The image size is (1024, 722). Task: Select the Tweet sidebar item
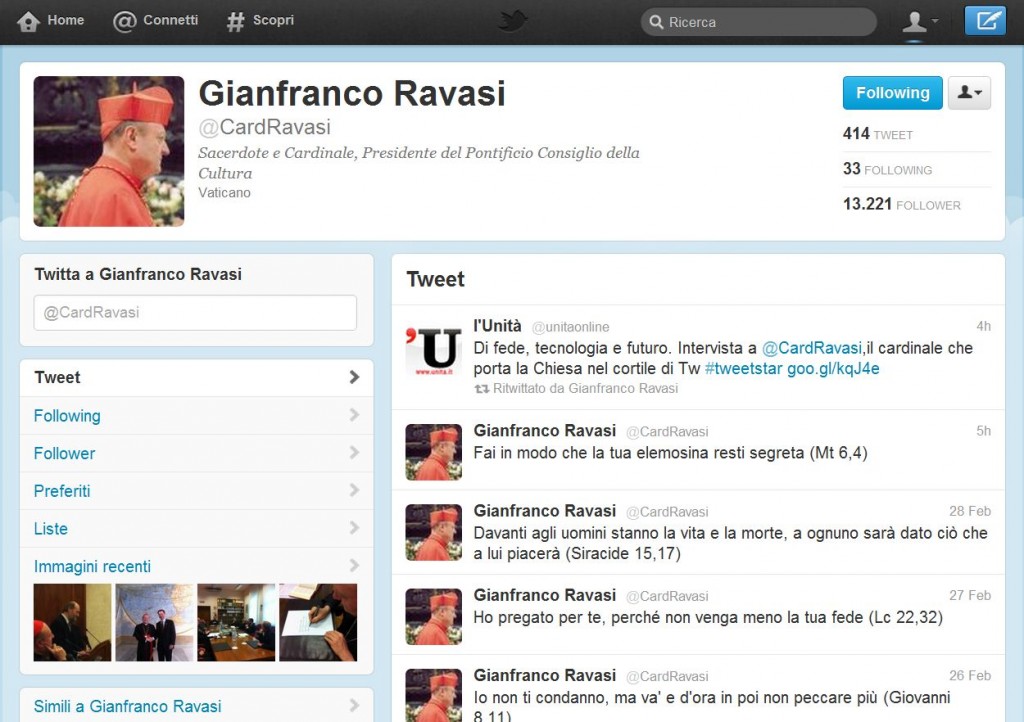[x=197, y=377]
